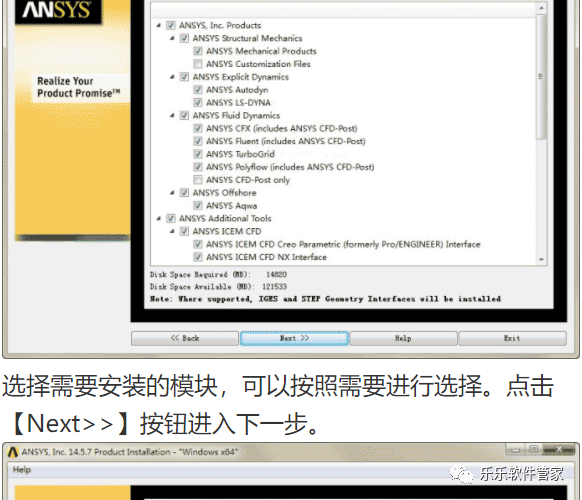
Task: Collapse ANSYS Fluid Dynamics node arrow
Action: (172, 115)
